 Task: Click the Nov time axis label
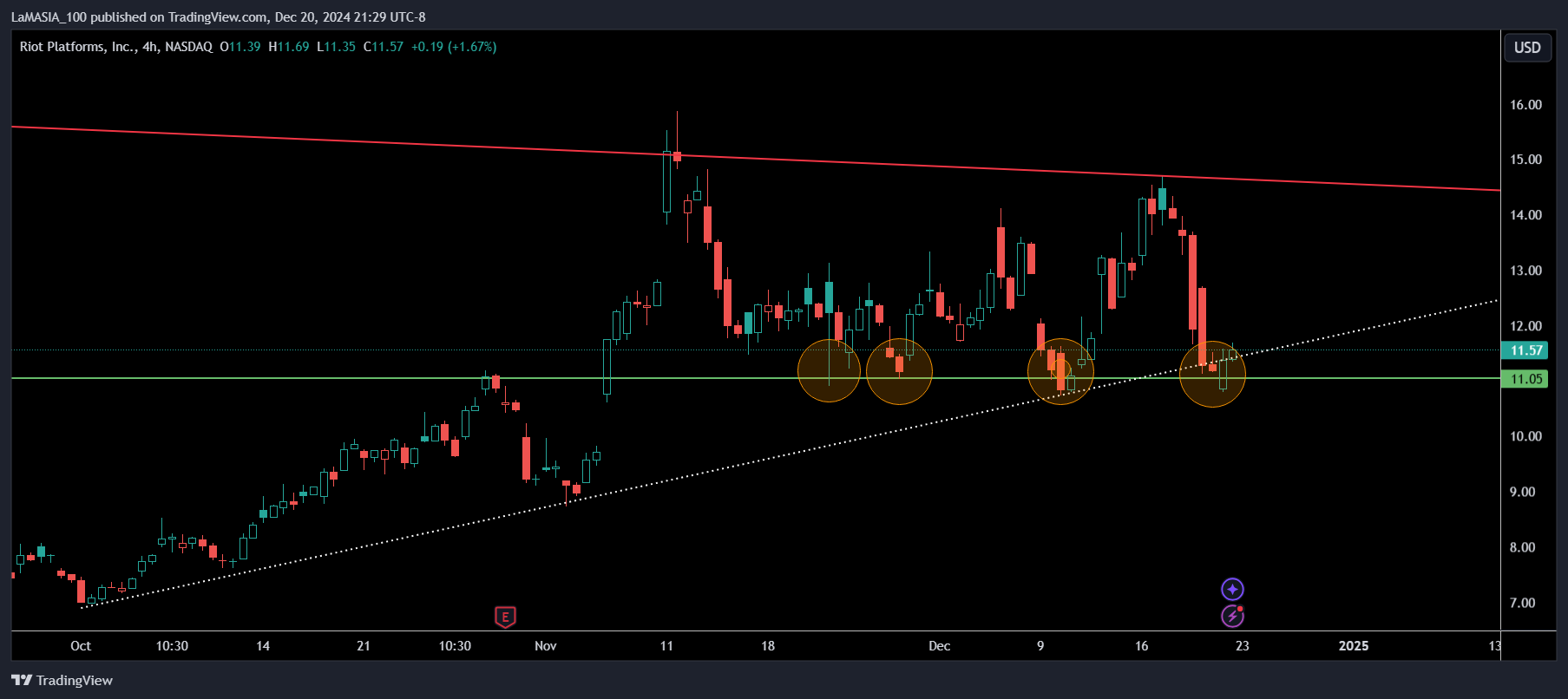coord(546,646)
